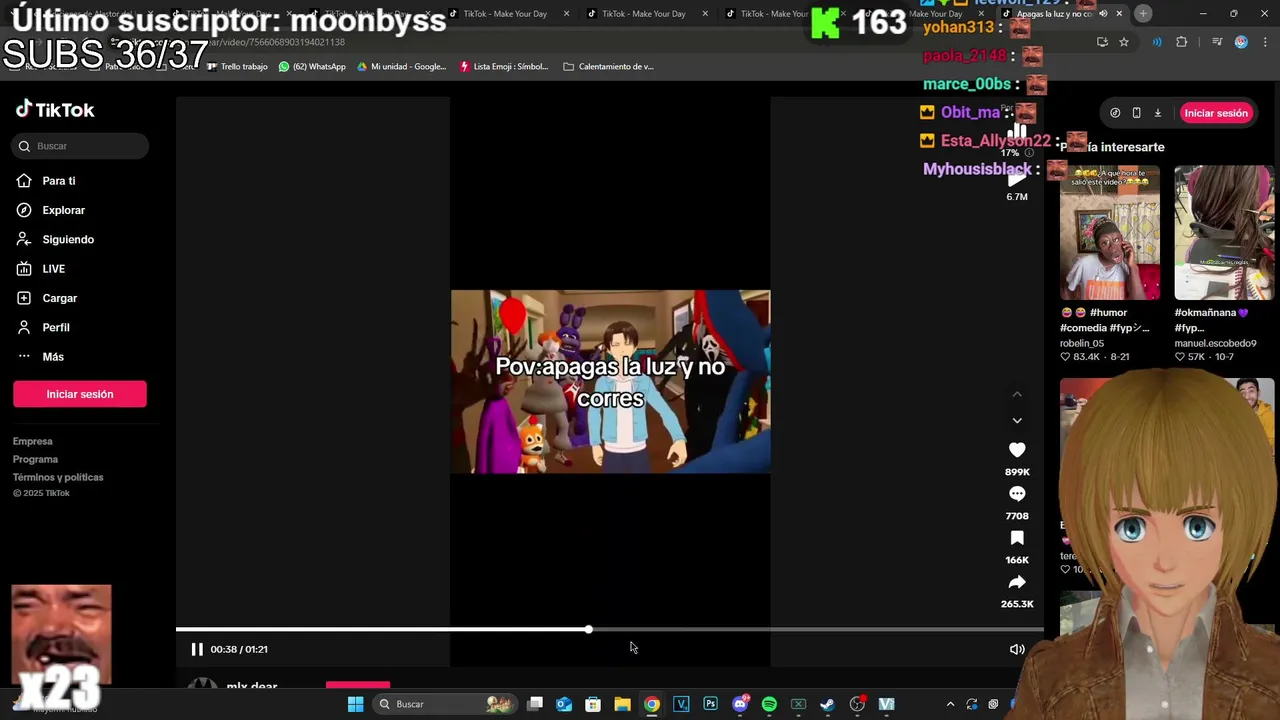Open File Explorer from the taskbar

point(622,704)
